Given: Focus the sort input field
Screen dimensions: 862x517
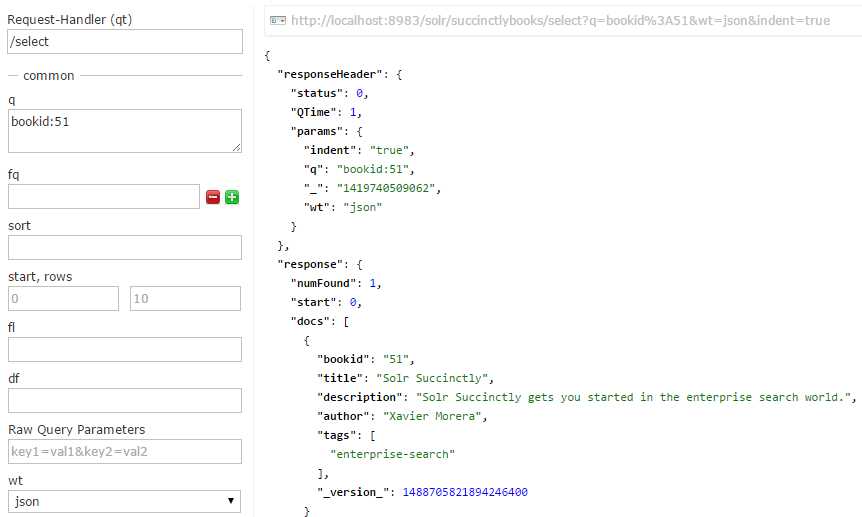Looking at the screenshot, I should pos(125,248).
